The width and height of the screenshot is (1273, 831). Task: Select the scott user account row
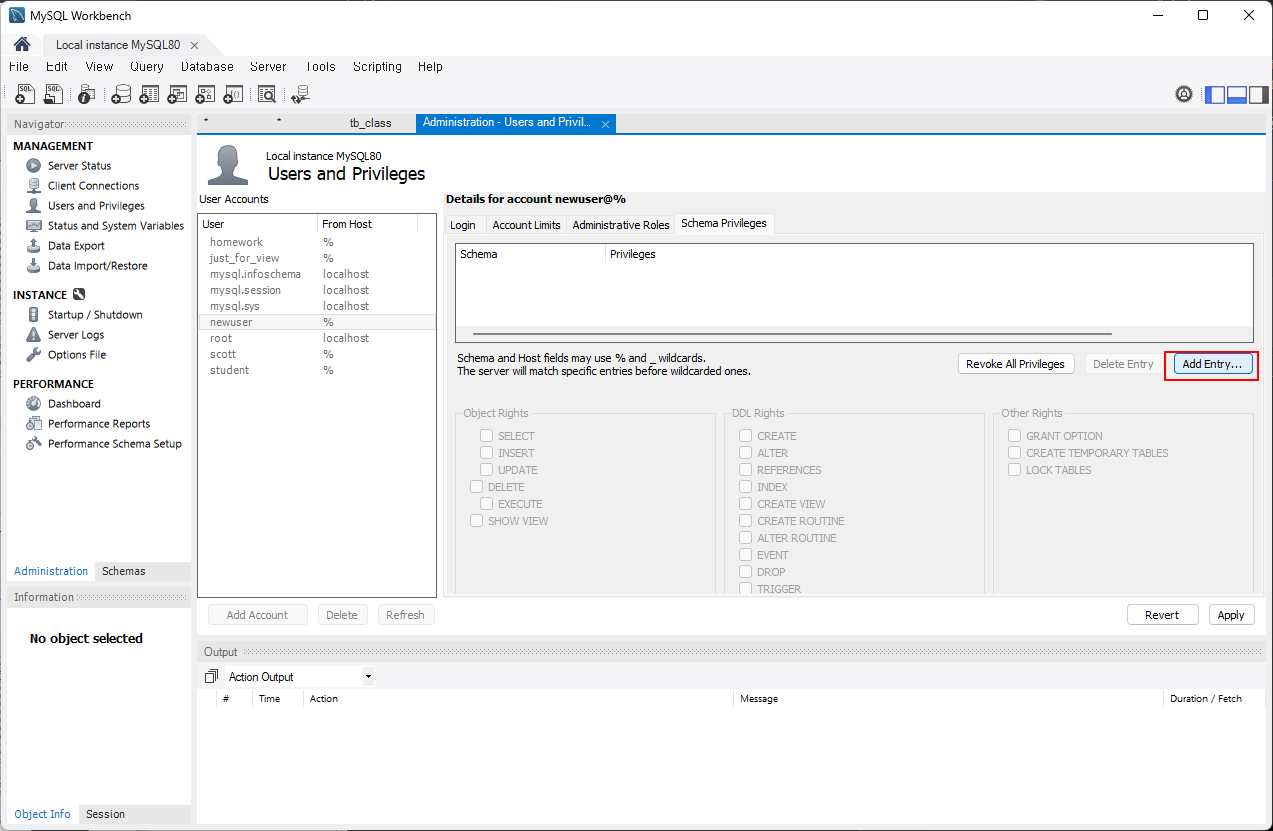317,354
